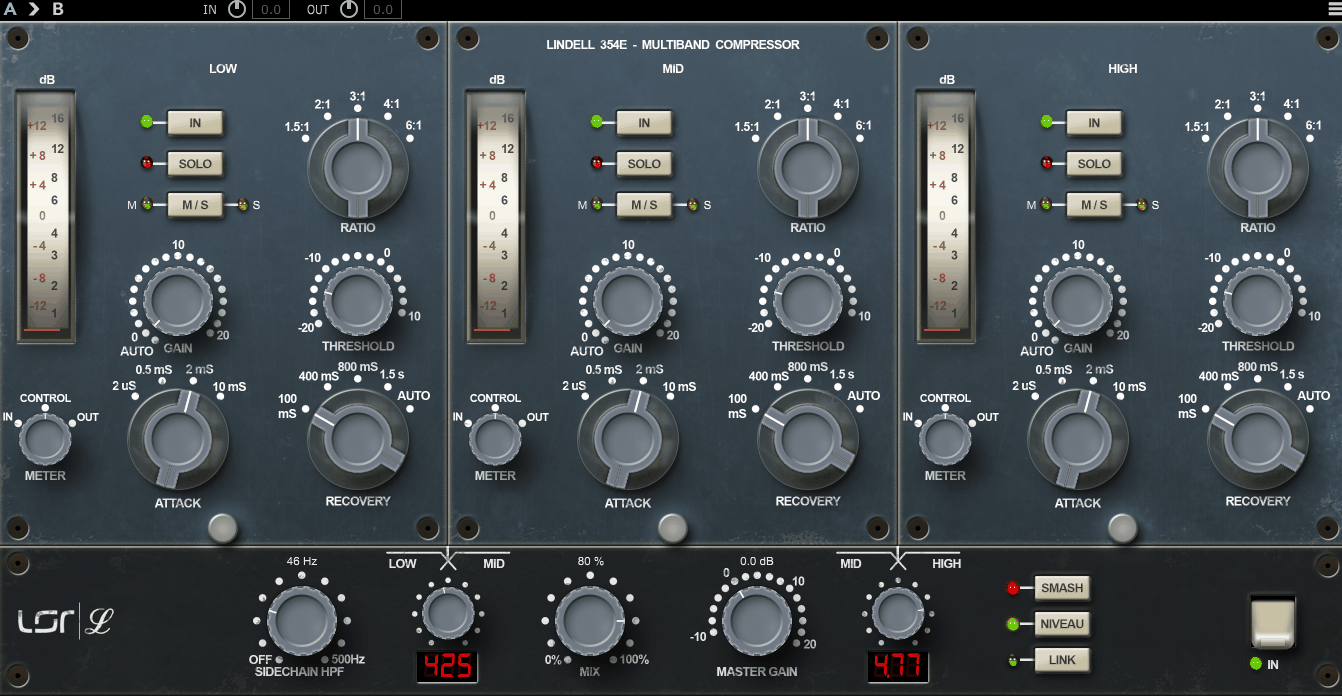Viewport: 1342px width, 696px height.
Task: Click the MID/HIGH crossover knob
Action: coord(898,612)
